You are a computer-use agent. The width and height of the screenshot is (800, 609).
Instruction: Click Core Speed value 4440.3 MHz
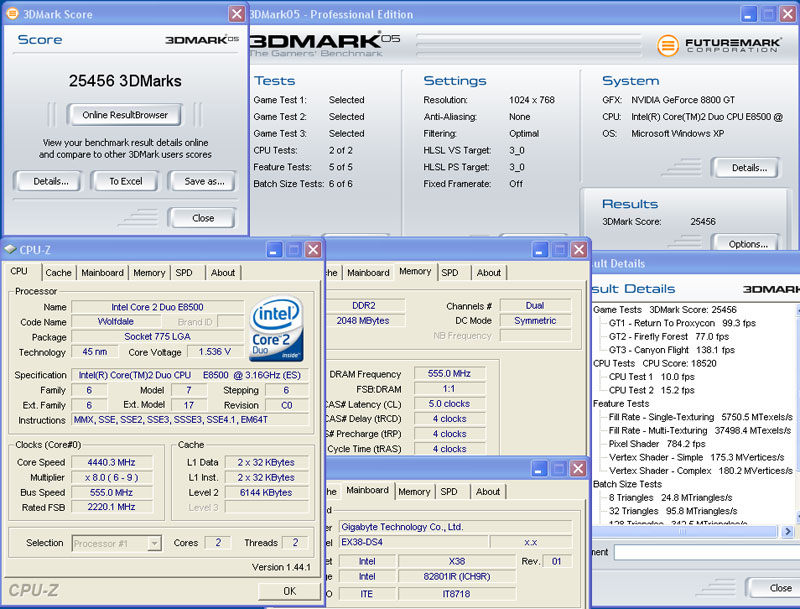click(112, 462)
